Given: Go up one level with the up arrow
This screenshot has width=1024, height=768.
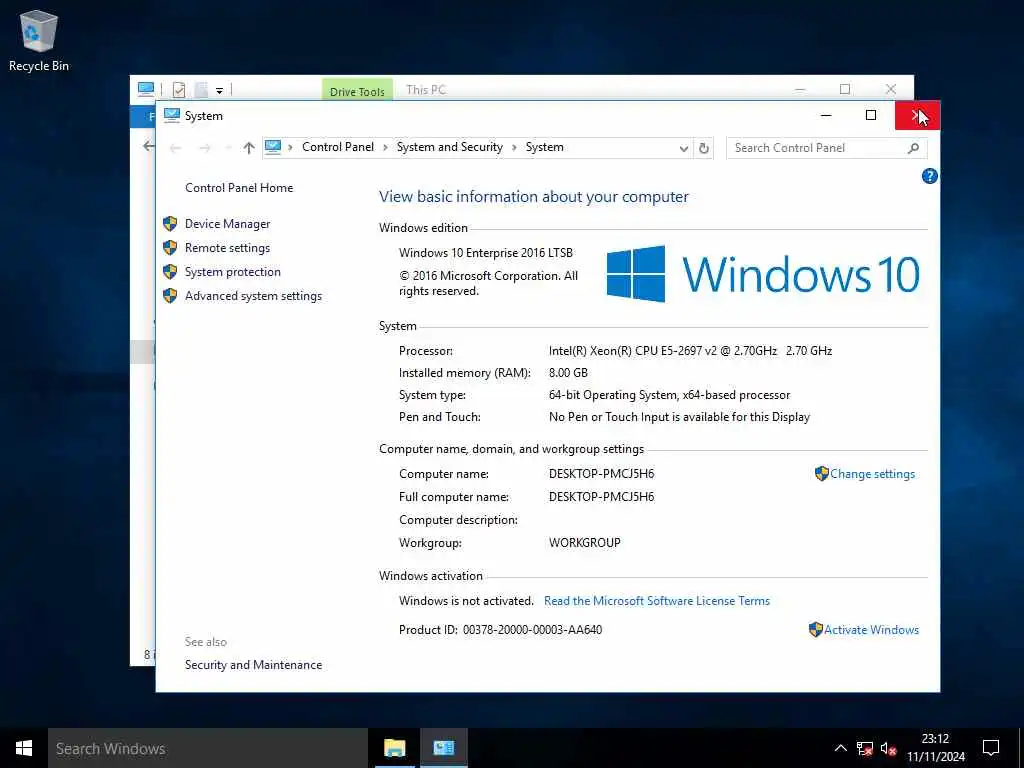Looking at the screenshot, I should 248,148.
